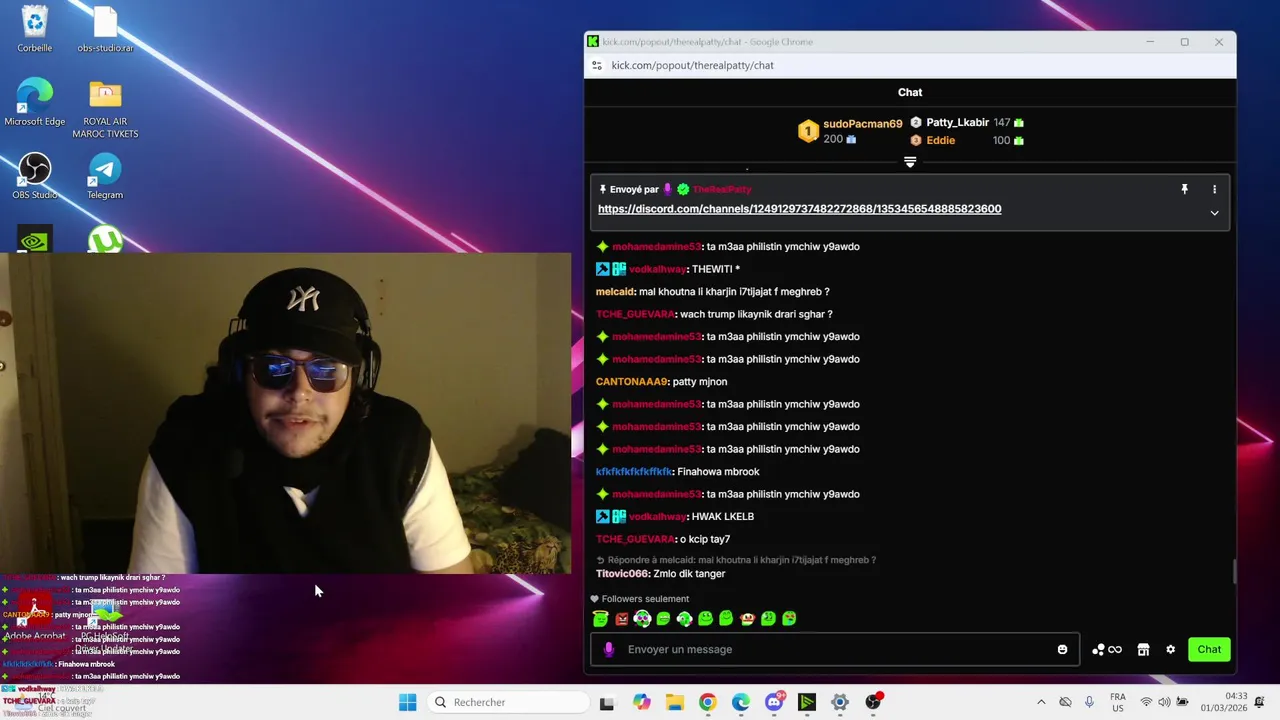Screen dimensions: 1280x720
Task: Open ROYAL AIR MAROC TIVKETS folder
Action: point(105,109)
